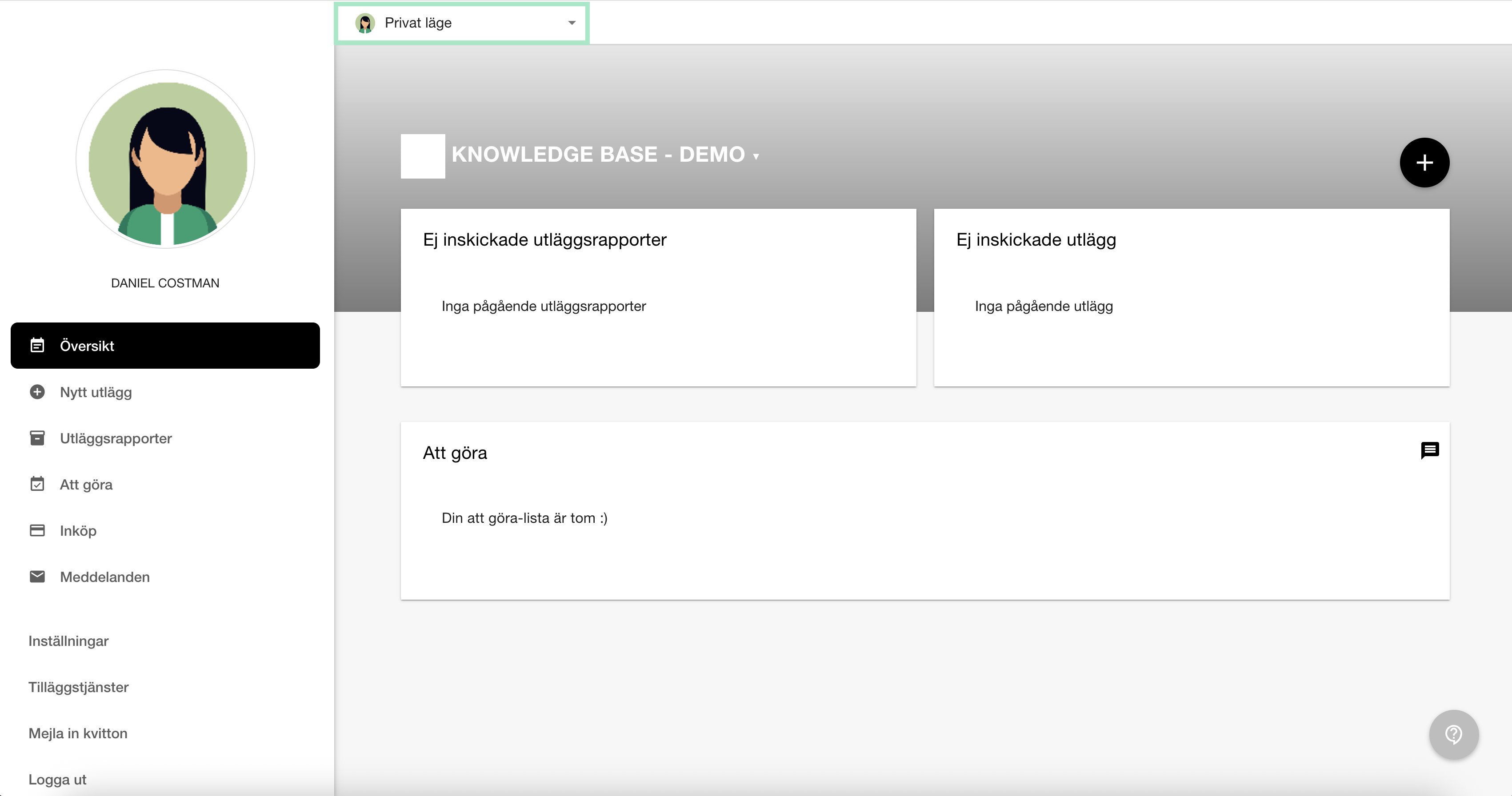Image resolution: width=1512 pixels, height=796 pixels.
Task: Select Nytt utlägg in the sidebar
Action: point(165,392)
